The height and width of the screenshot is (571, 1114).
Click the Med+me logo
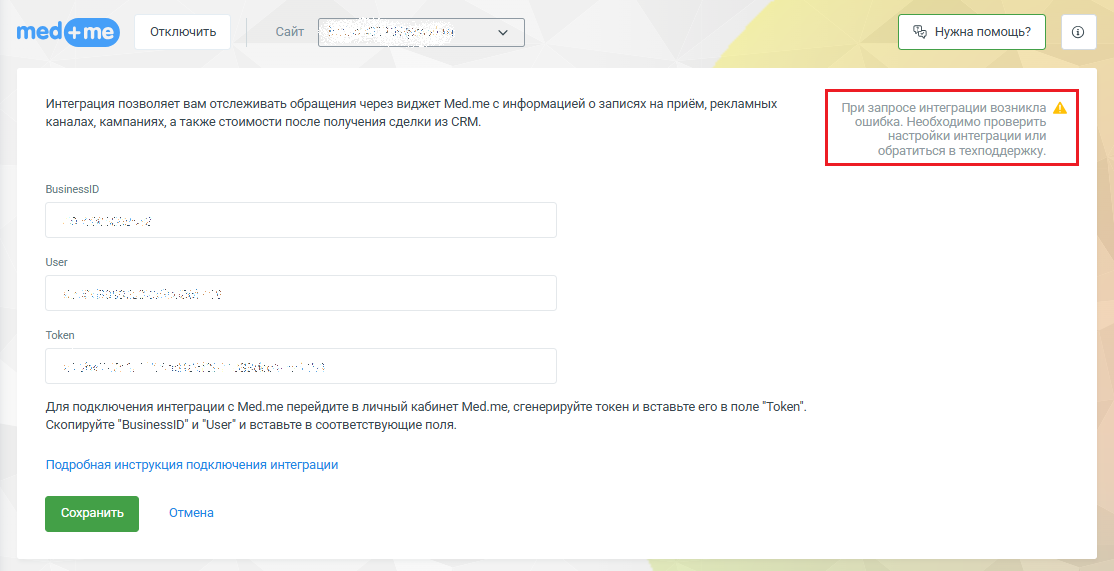pyautogui.click(x=68, y=32)
